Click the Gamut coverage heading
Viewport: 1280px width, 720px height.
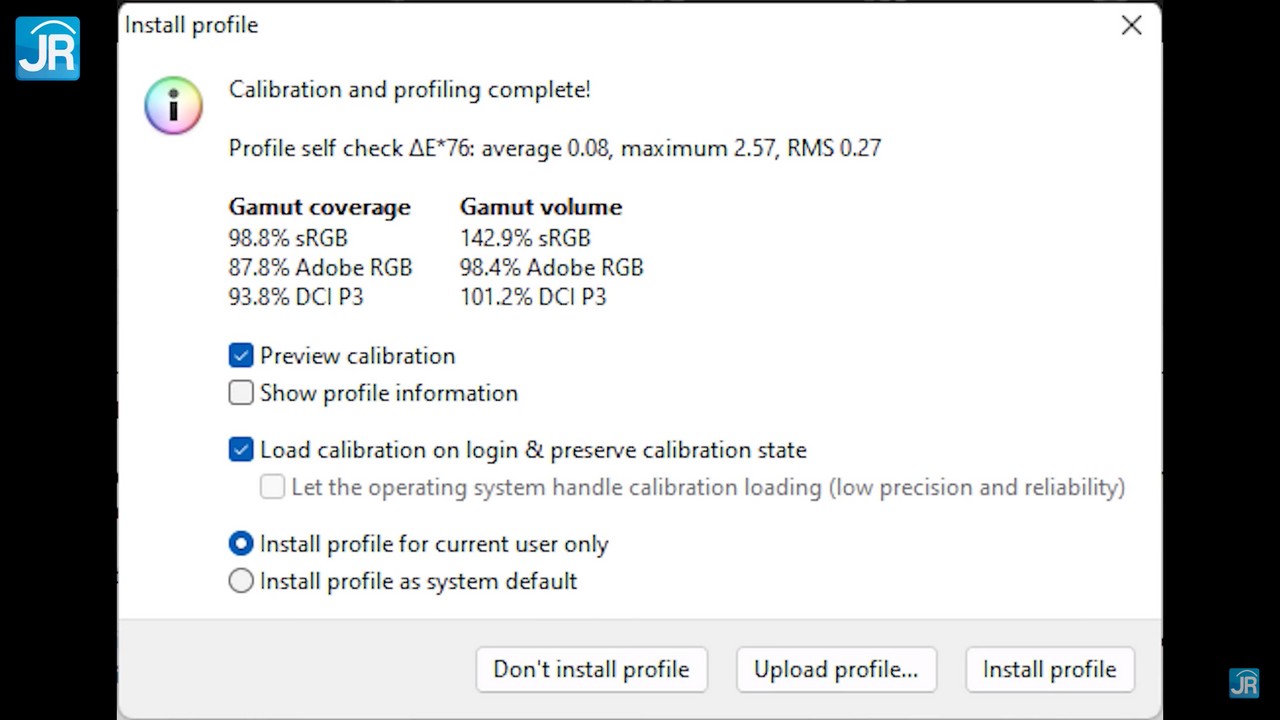[x=319, y=207]
